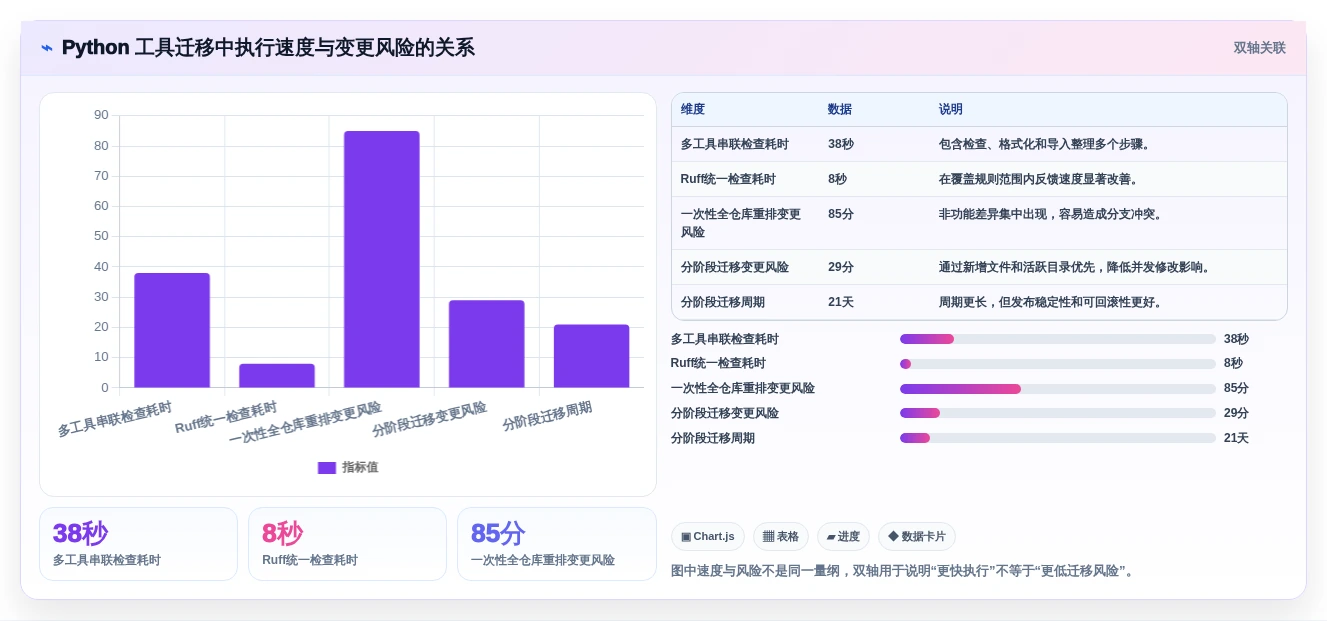Click the short 8 bar for Ruff in chart
1327x621 pixels.
click(277, 375)
